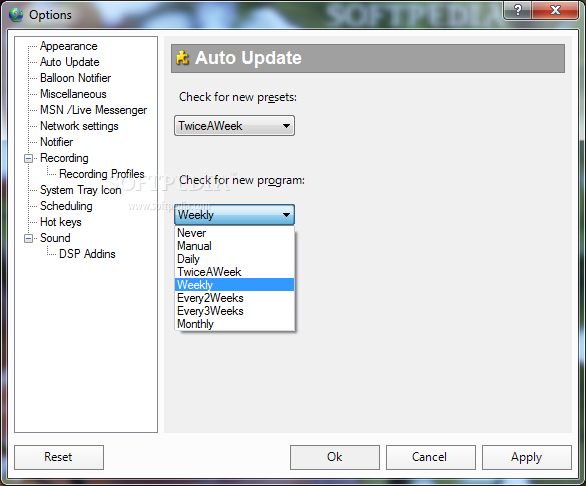
Task: Choose Every3Weeks from the list
Action: [x=235, y=311]
